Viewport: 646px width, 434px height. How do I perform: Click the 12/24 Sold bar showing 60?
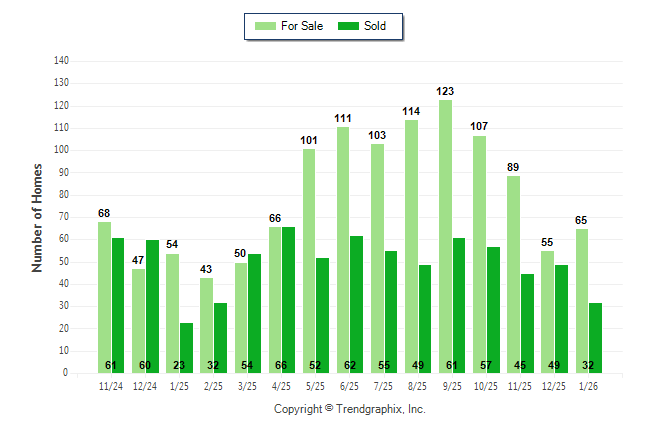pyautogui.click(x=152, y=306)
